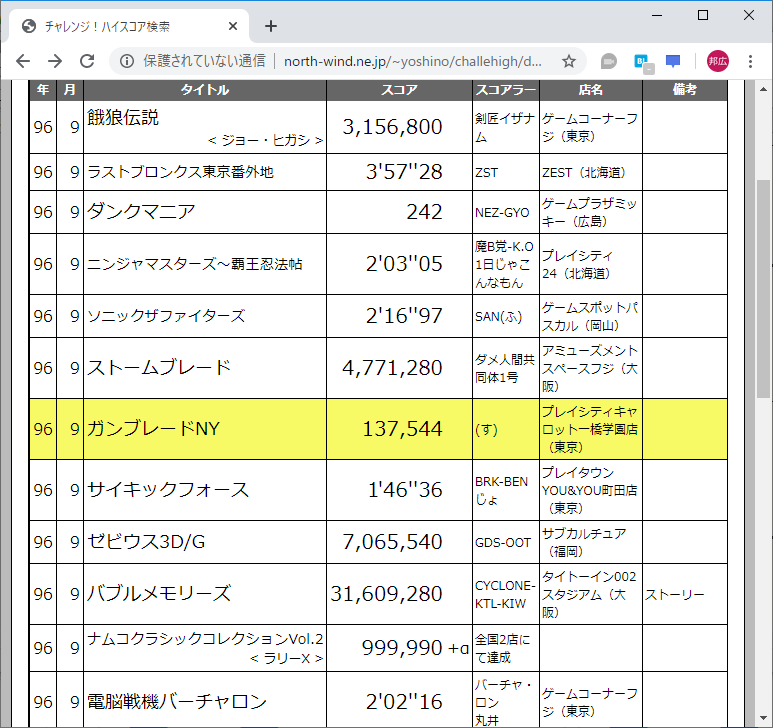
Task: Click the スコア column header
Action: click(399, 90)
